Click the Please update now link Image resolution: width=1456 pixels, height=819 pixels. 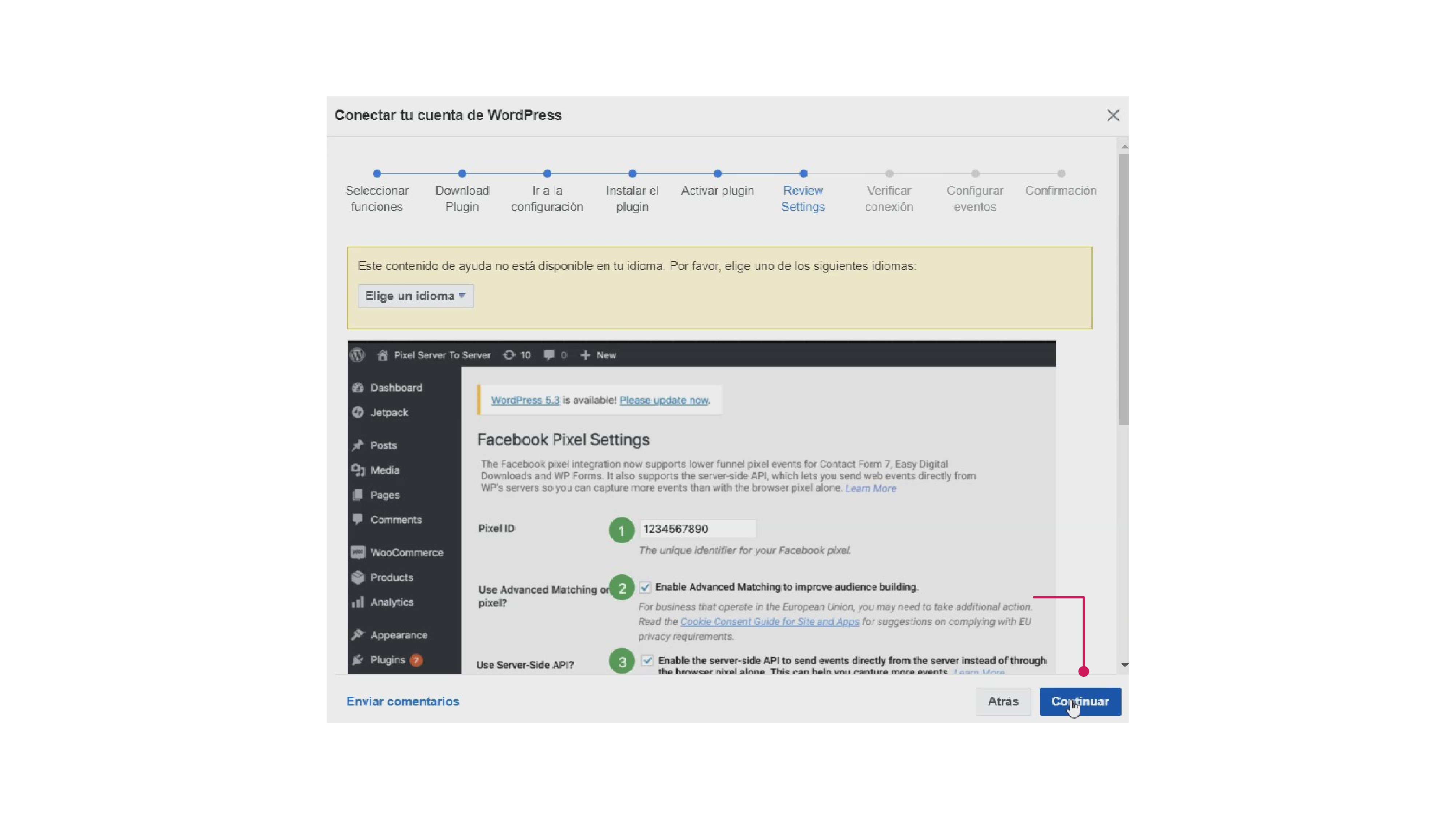pos(663,400)
